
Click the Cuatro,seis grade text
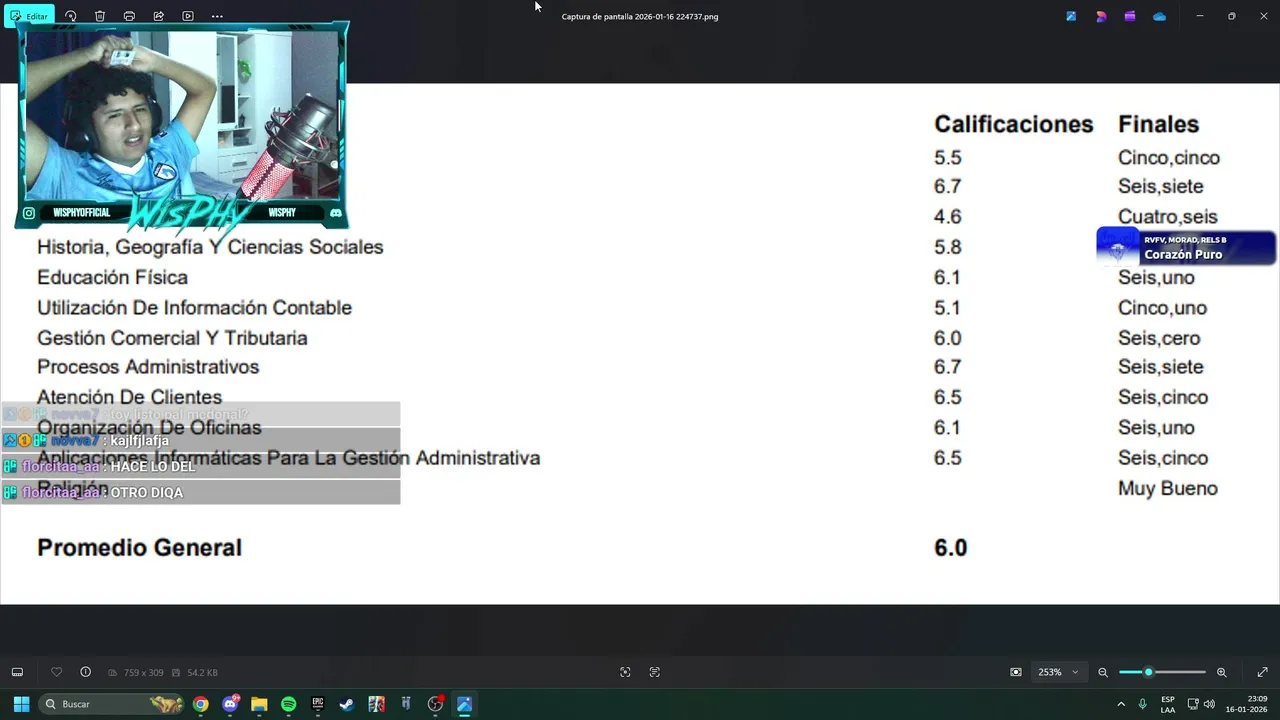tap(1167, 217)
